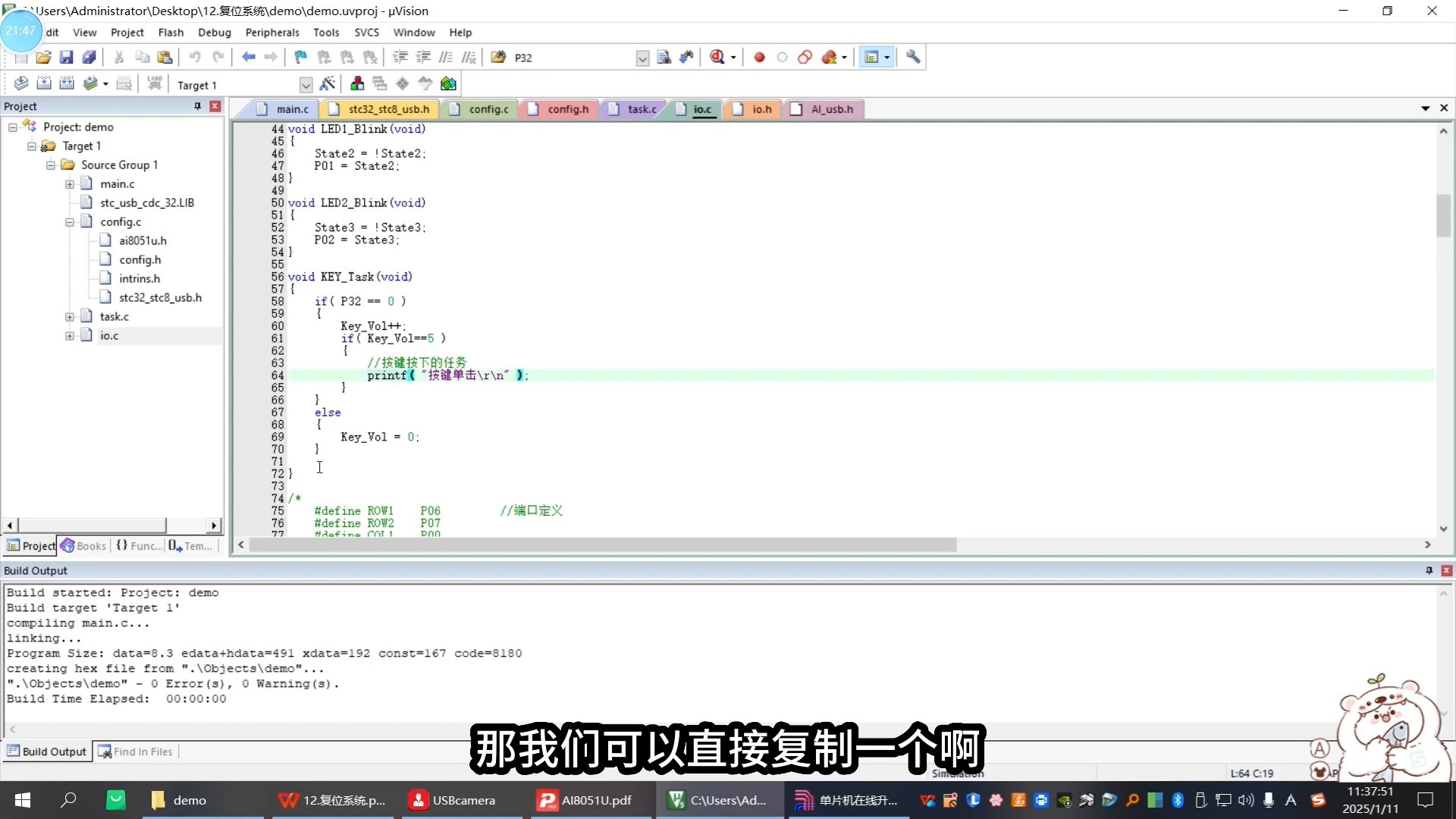Open the Target 1 selection dropdown
This screenshot has width=1456, height=819.
306,85
